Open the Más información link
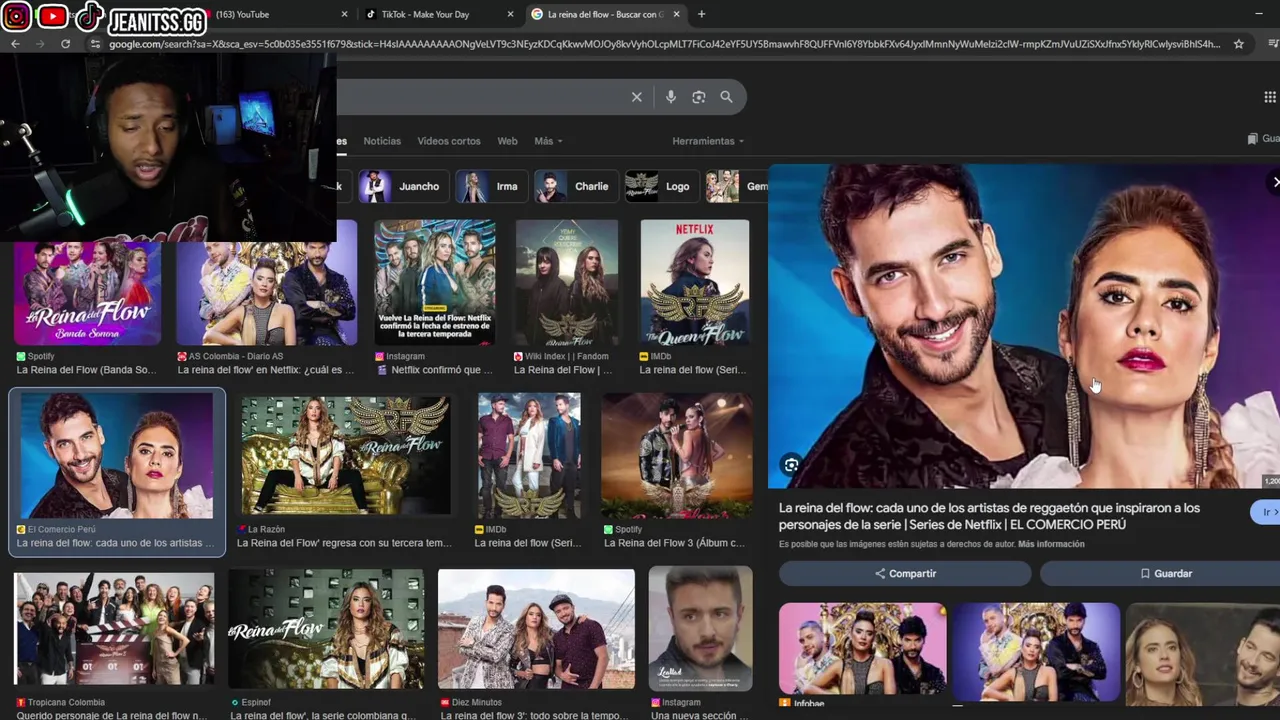The image size is (1280, 720). 1051,544
